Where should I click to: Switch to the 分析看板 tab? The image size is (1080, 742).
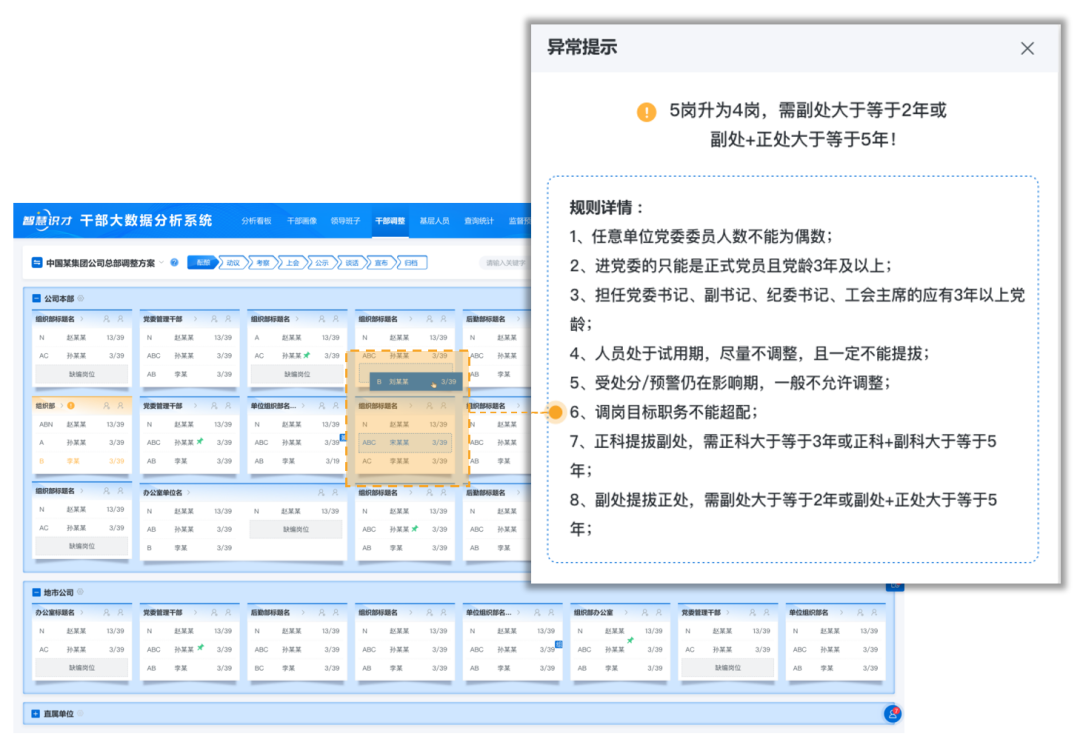pyautogui.click(x=256, y=221)
